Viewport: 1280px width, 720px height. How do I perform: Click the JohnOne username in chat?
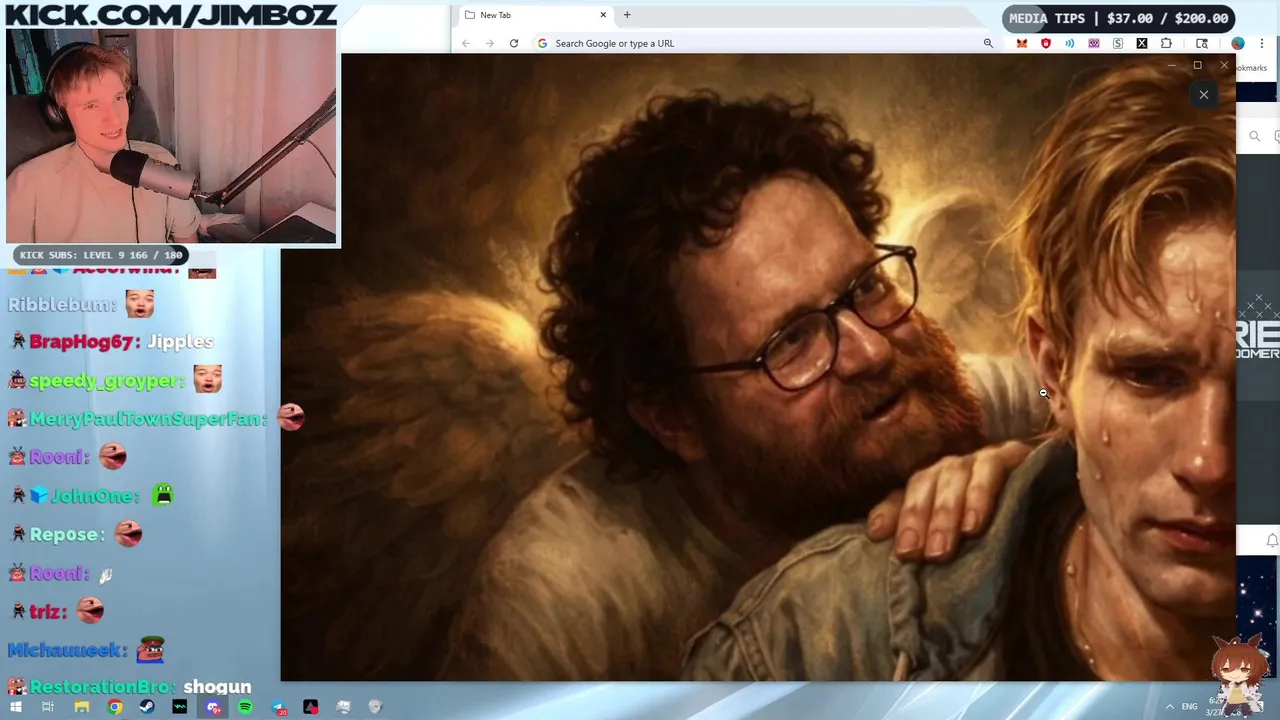(x=94, y=496)
